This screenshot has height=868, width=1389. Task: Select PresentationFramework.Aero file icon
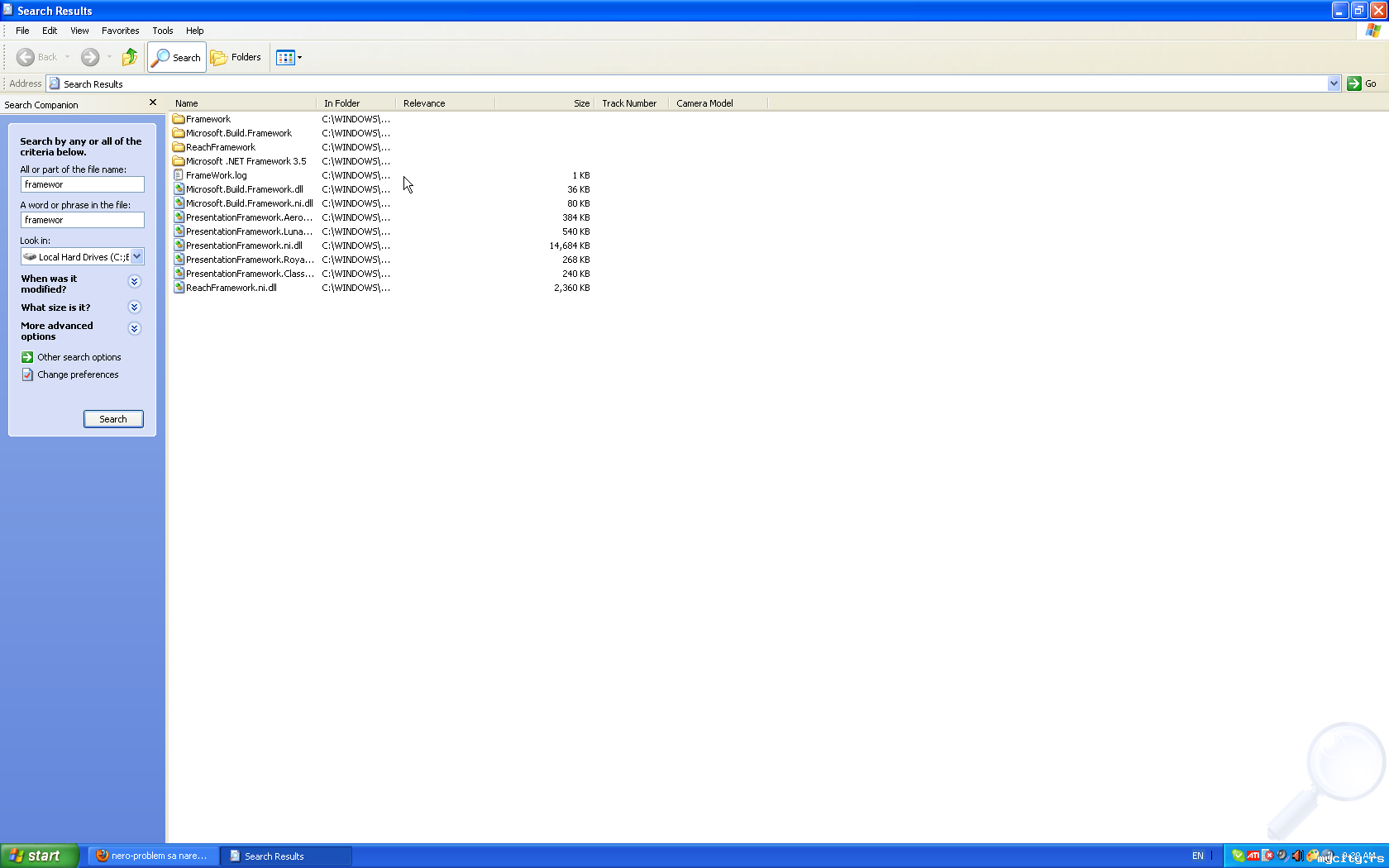point(179,217)
